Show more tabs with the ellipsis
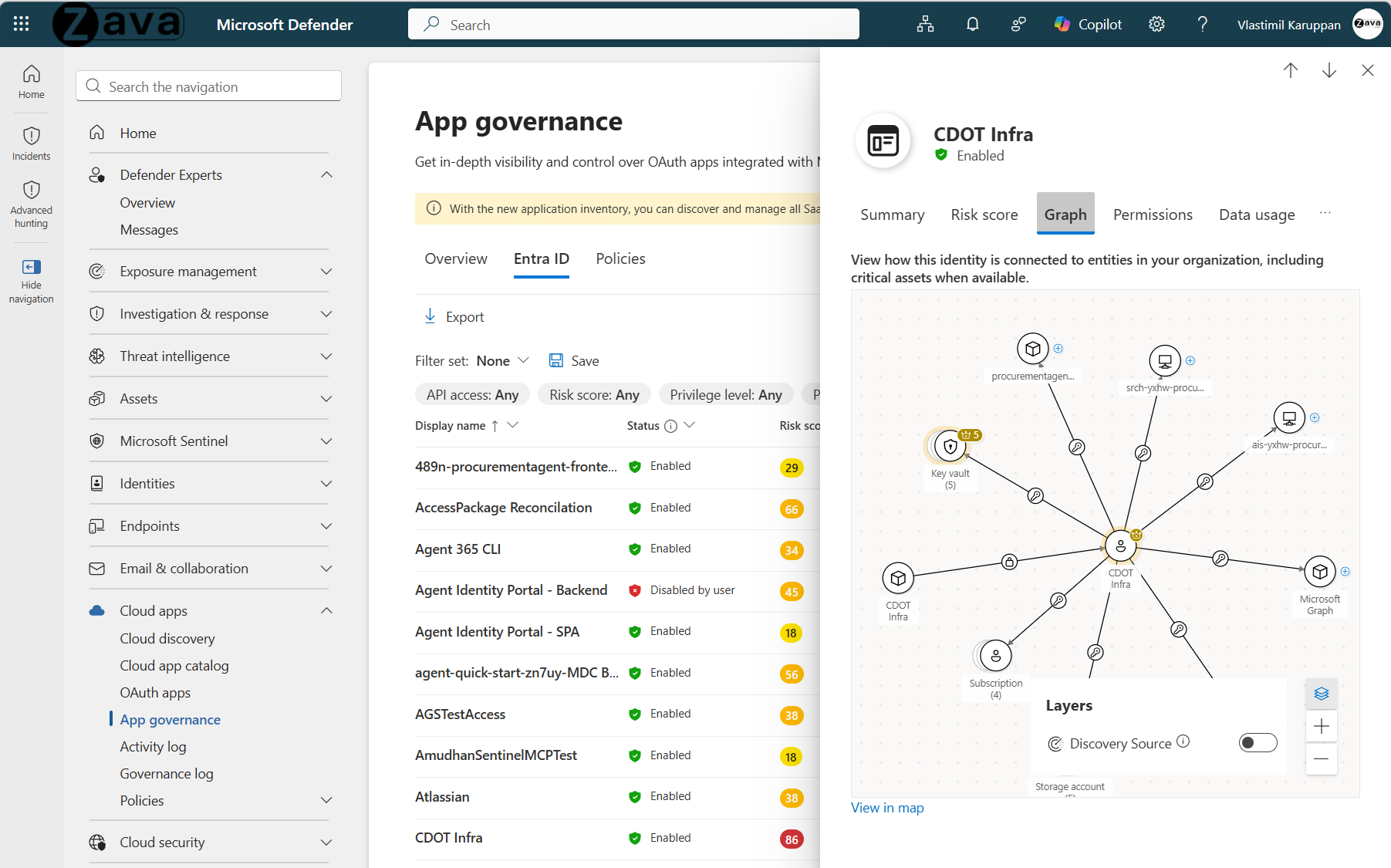 tap(1325, 213)
